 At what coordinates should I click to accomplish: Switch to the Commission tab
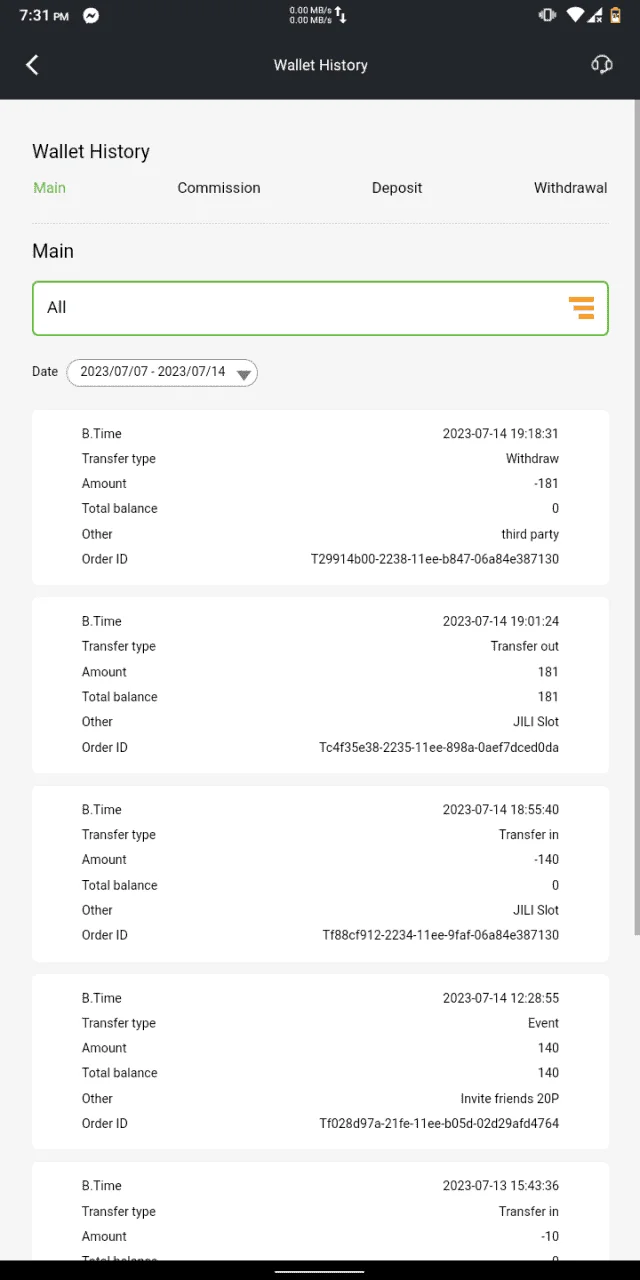[219, 188]
